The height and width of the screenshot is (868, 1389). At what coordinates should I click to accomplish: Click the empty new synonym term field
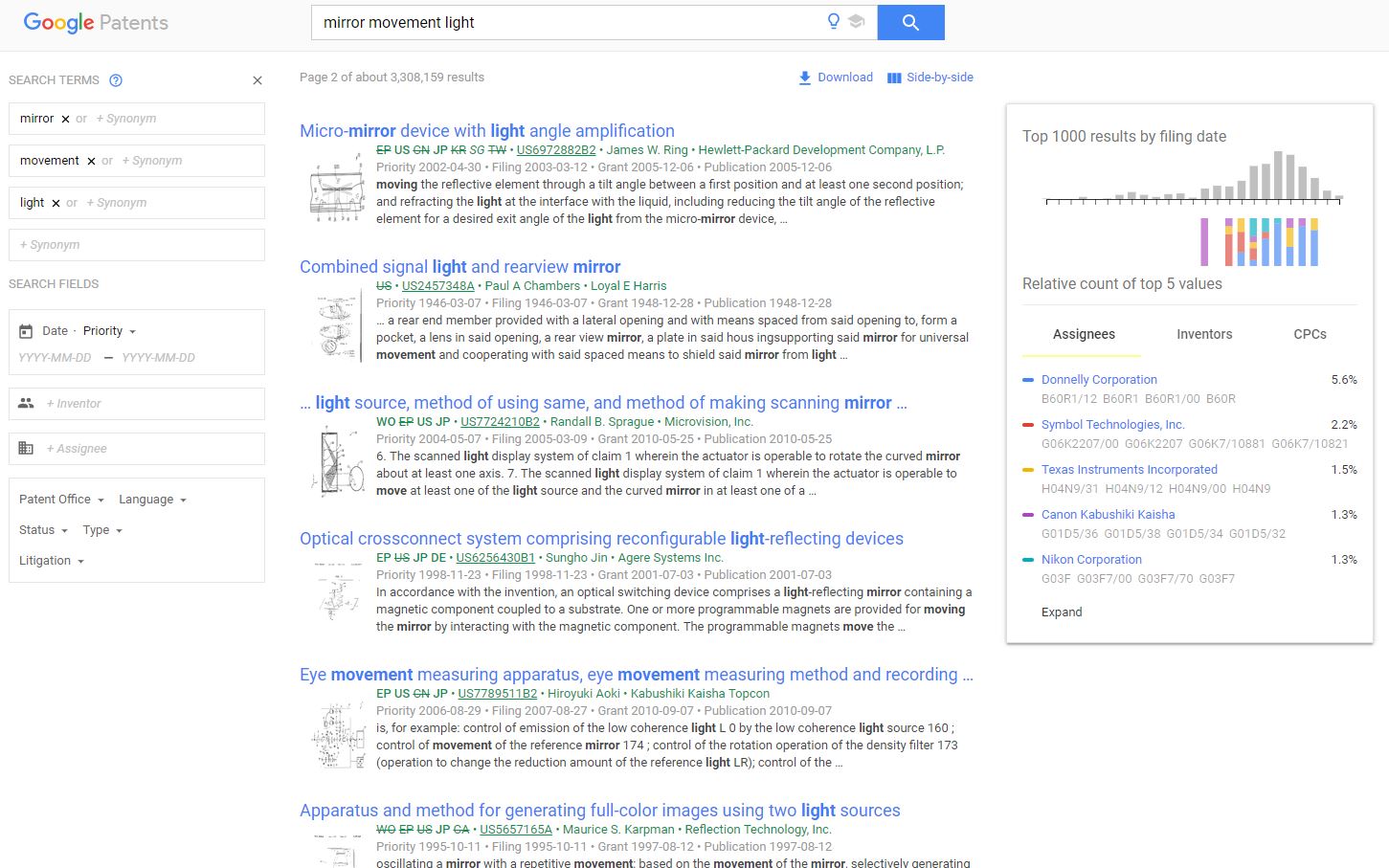[137, 245]
